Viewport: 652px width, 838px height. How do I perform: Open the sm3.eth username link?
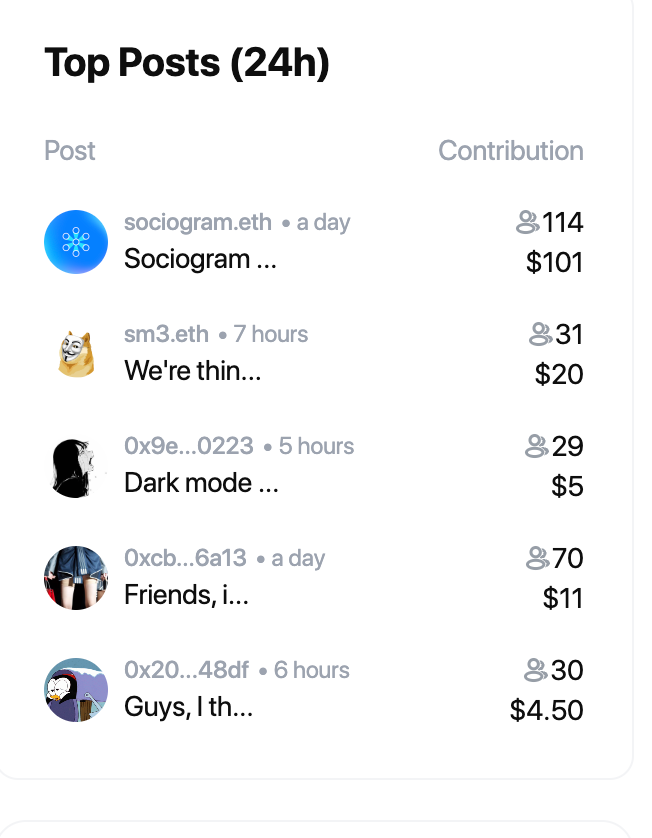[x=166, y=334]
